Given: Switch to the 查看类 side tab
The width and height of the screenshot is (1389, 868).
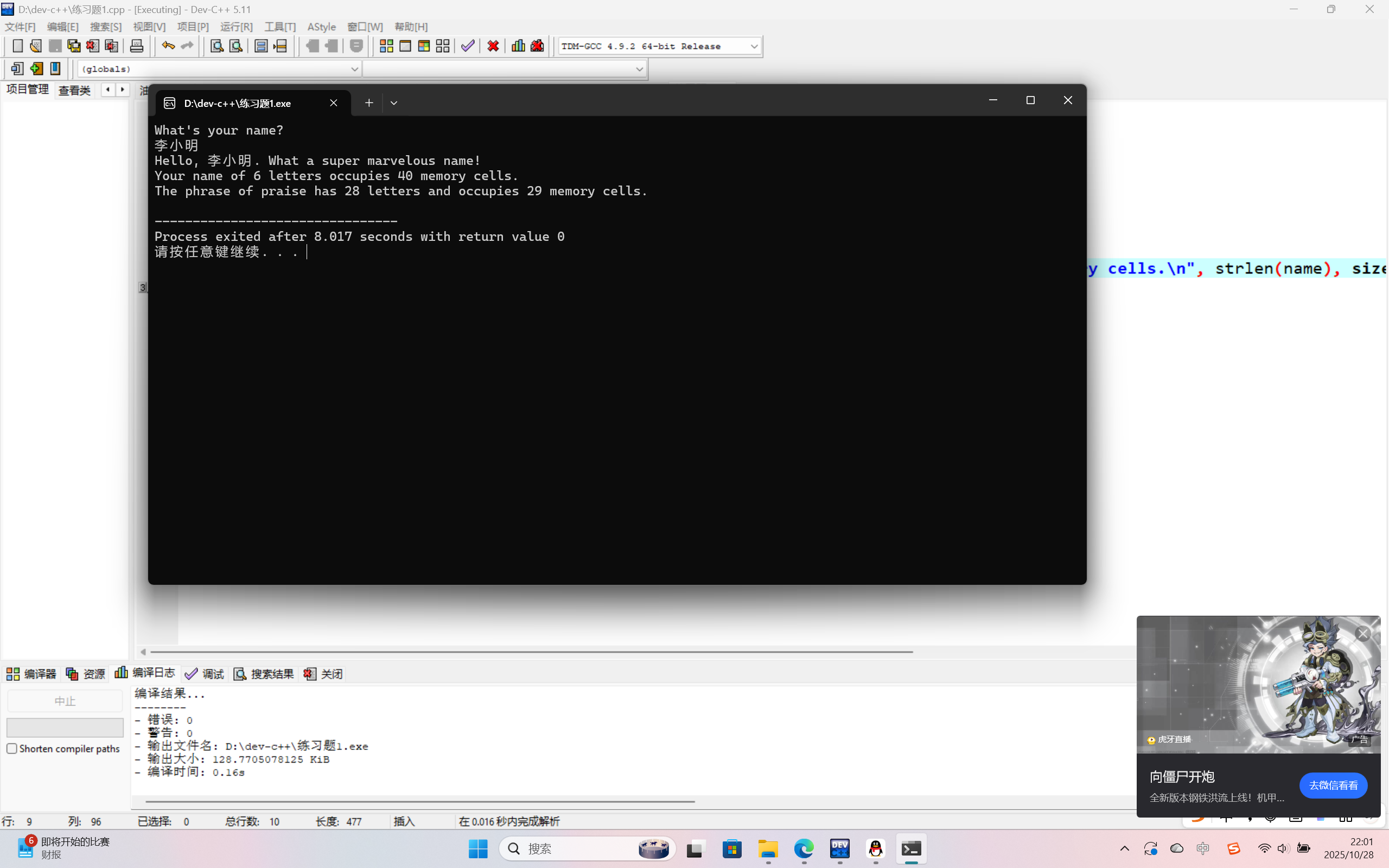Looking at the screenshot, I should 75,90.
